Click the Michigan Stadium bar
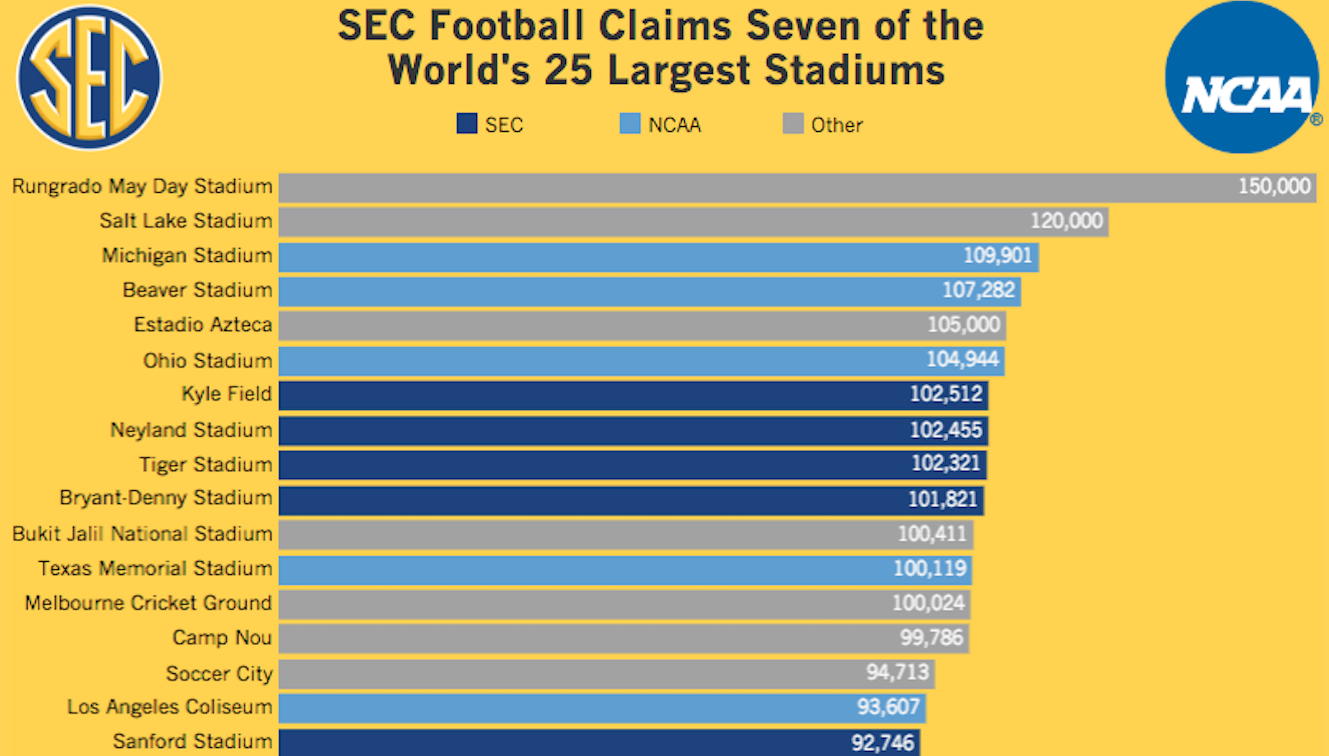Image resolution: width=1329 pixels, height=756 pixels. coord(658,256)
